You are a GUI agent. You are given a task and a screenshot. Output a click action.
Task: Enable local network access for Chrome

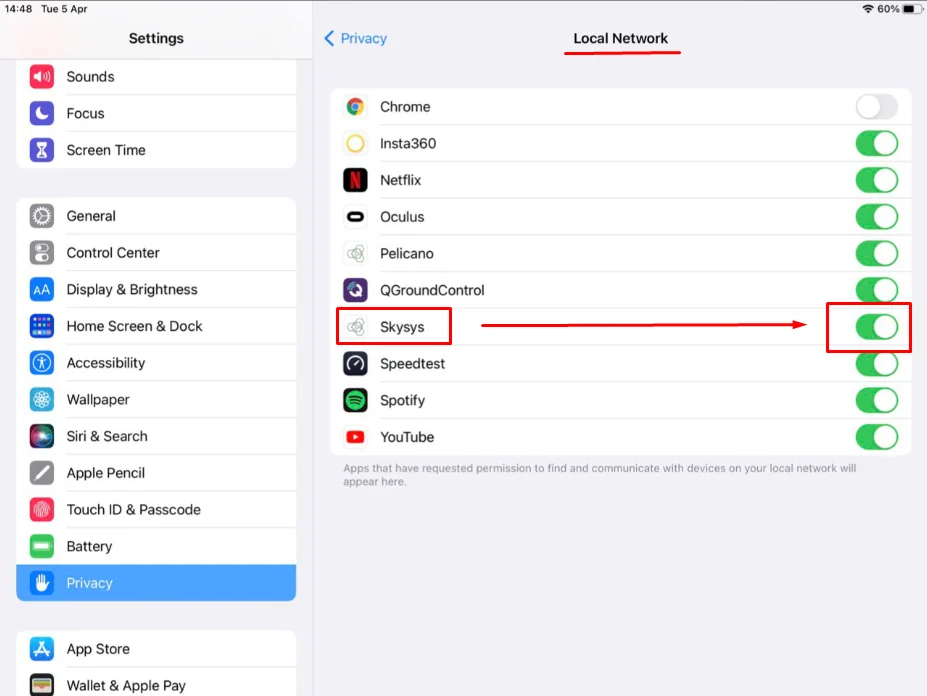coord(877,107)
